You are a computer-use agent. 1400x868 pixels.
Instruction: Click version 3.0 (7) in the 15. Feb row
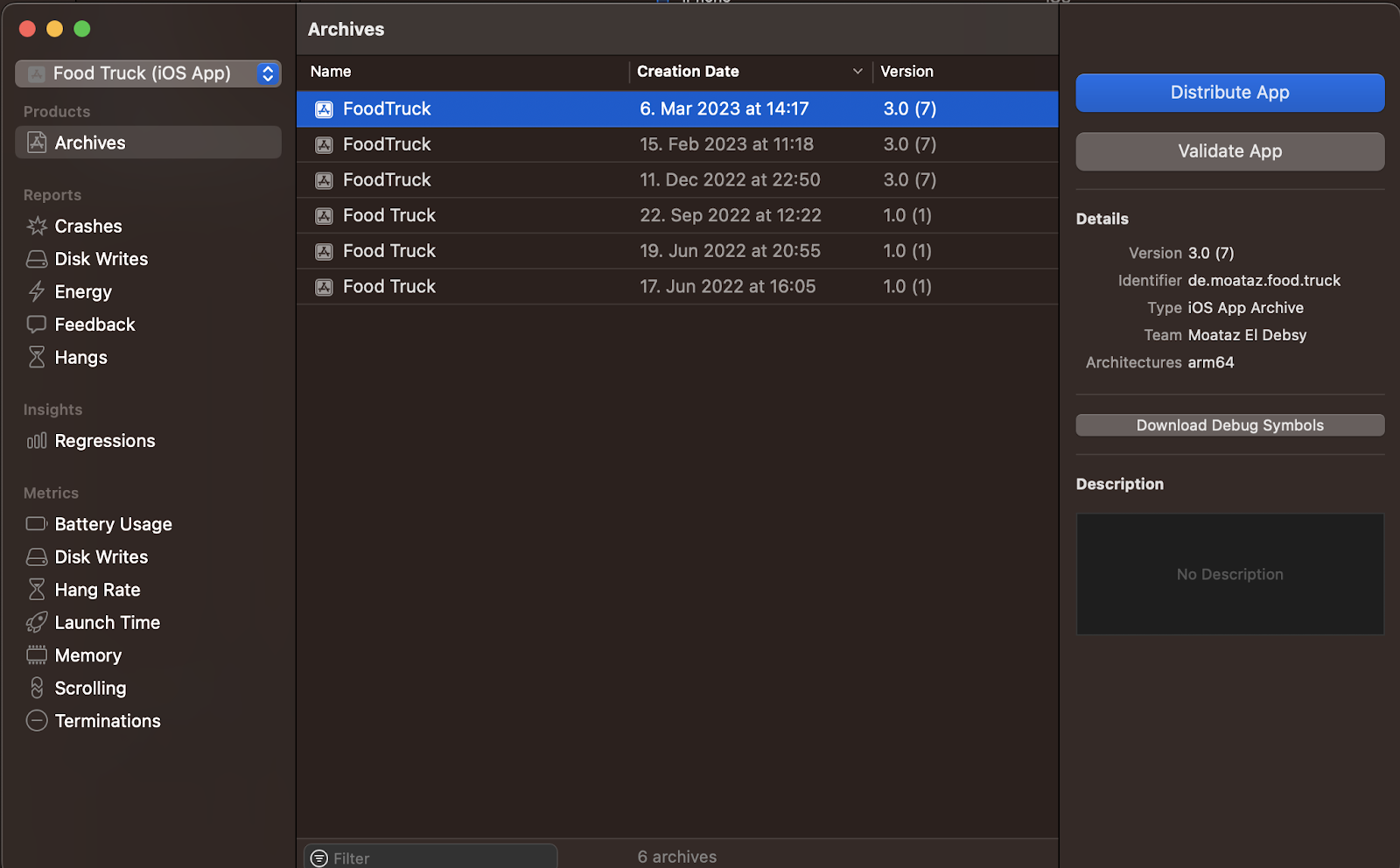coord(910,144)
